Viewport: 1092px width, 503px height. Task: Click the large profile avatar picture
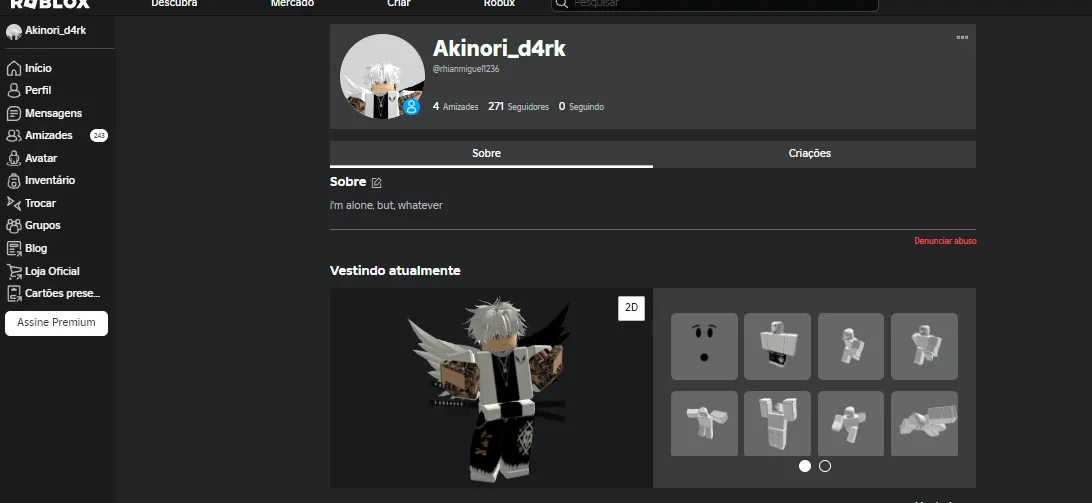coord(382,77)
